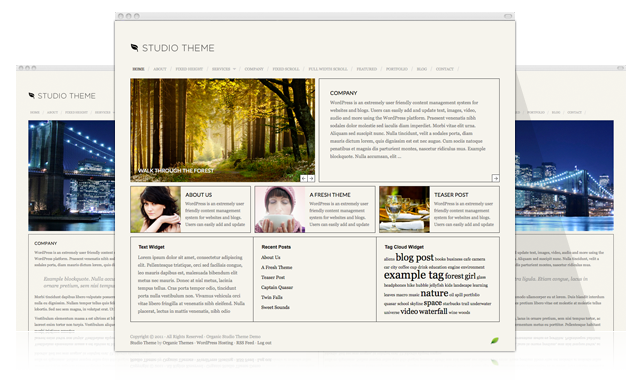Open the Contact page

click(x=444, y=69)
